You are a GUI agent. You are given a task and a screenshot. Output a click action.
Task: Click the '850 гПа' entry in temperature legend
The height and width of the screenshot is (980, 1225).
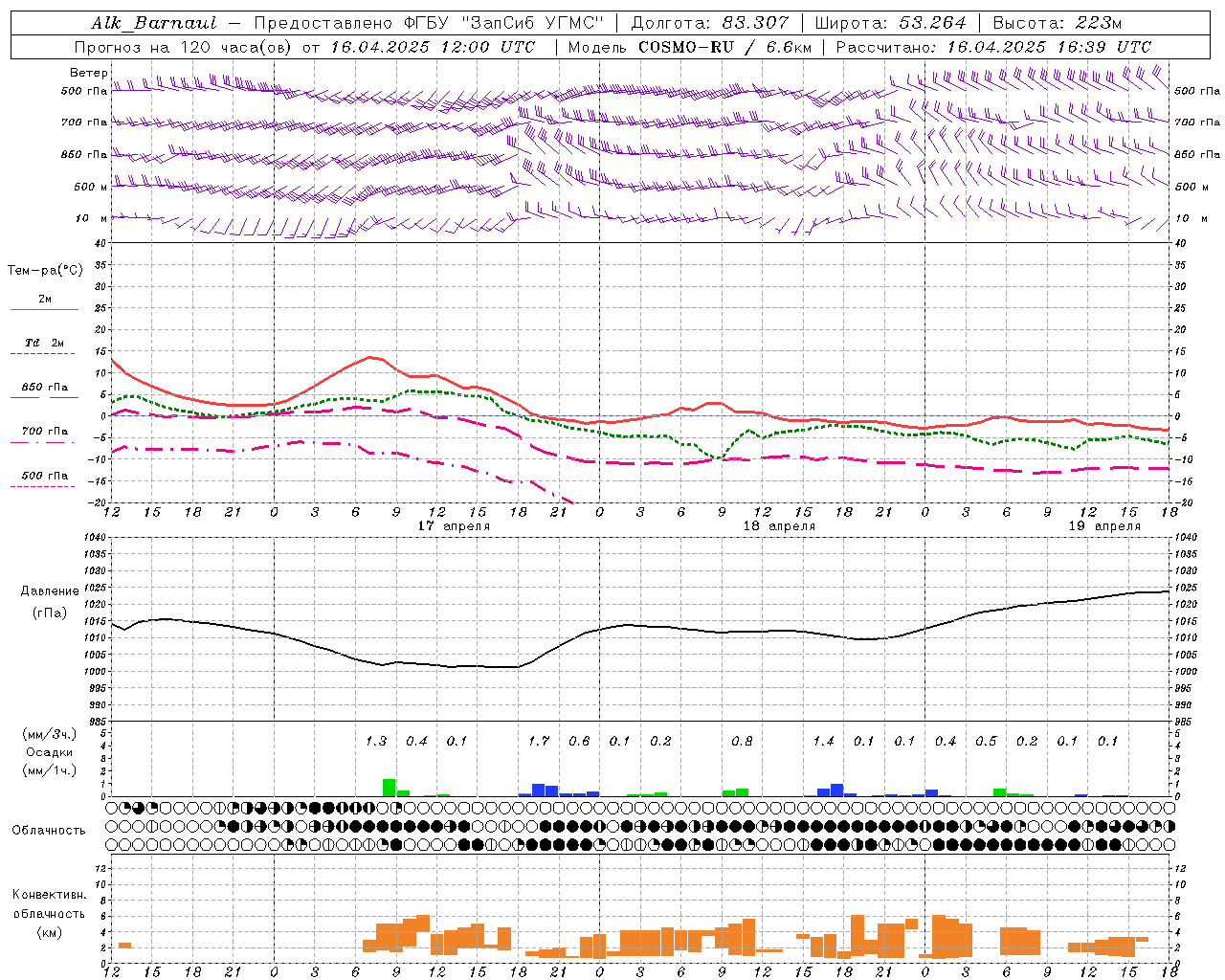tap(45, 387)
